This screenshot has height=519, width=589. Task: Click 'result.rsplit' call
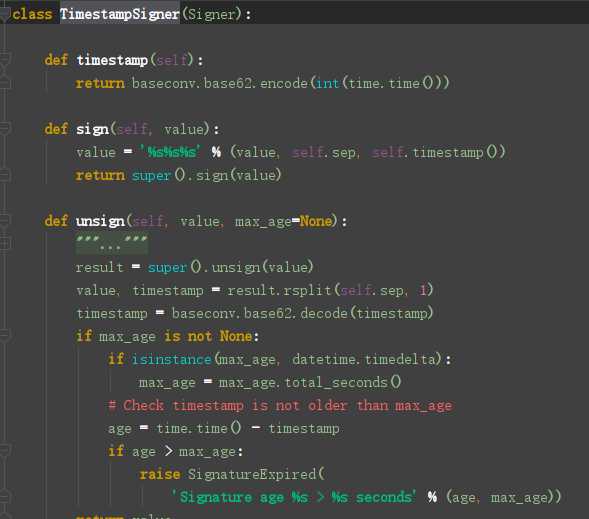279,290
